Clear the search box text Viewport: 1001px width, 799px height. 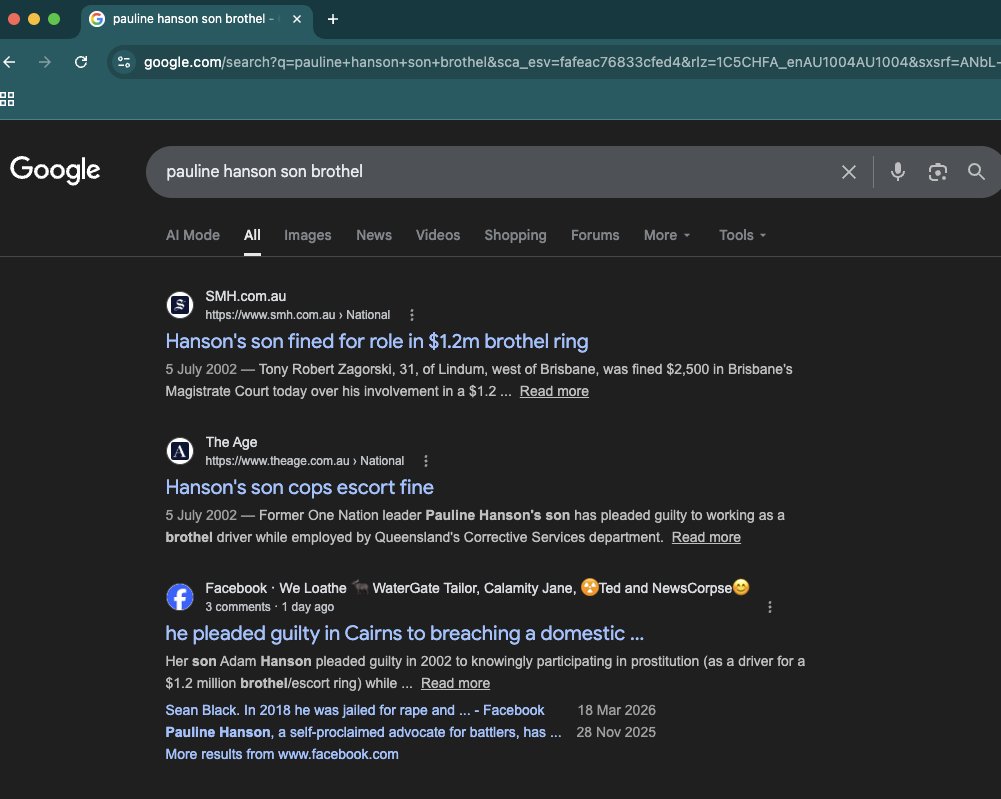pyautogui.click(x=848, y=172)
